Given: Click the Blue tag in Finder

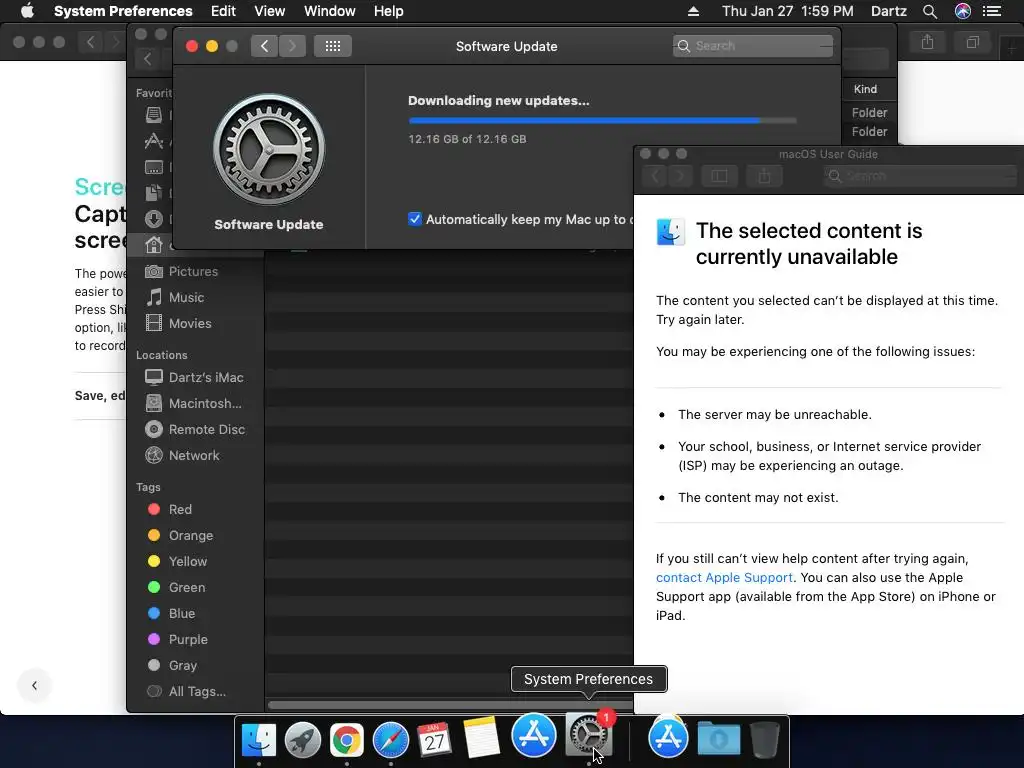Looking at the screenshot, I should tap(182, 614).
